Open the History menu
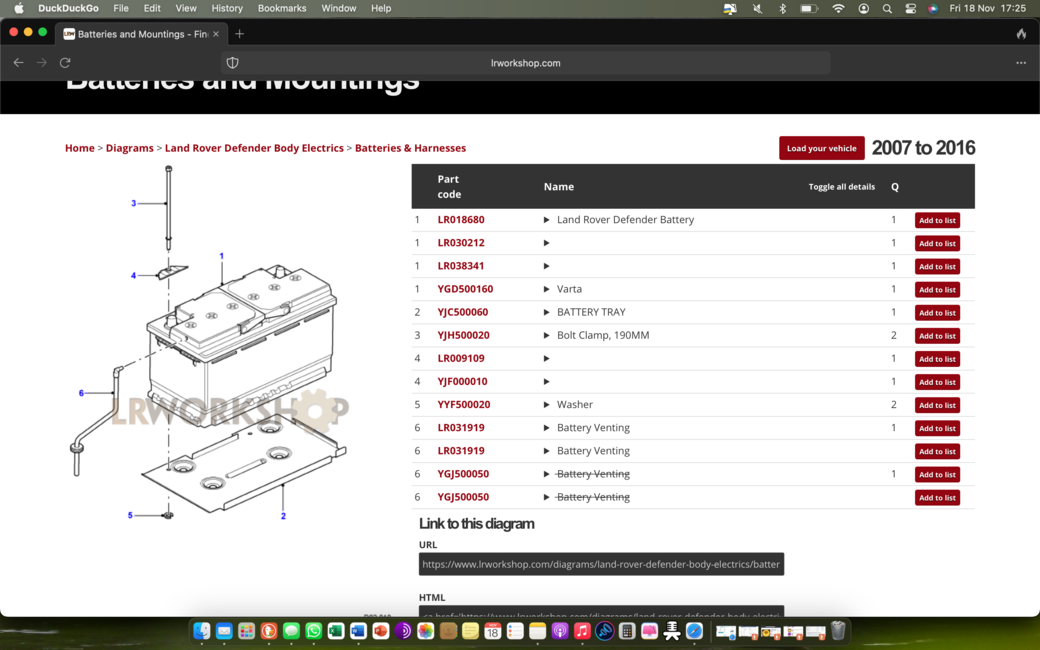 [227, 9]
